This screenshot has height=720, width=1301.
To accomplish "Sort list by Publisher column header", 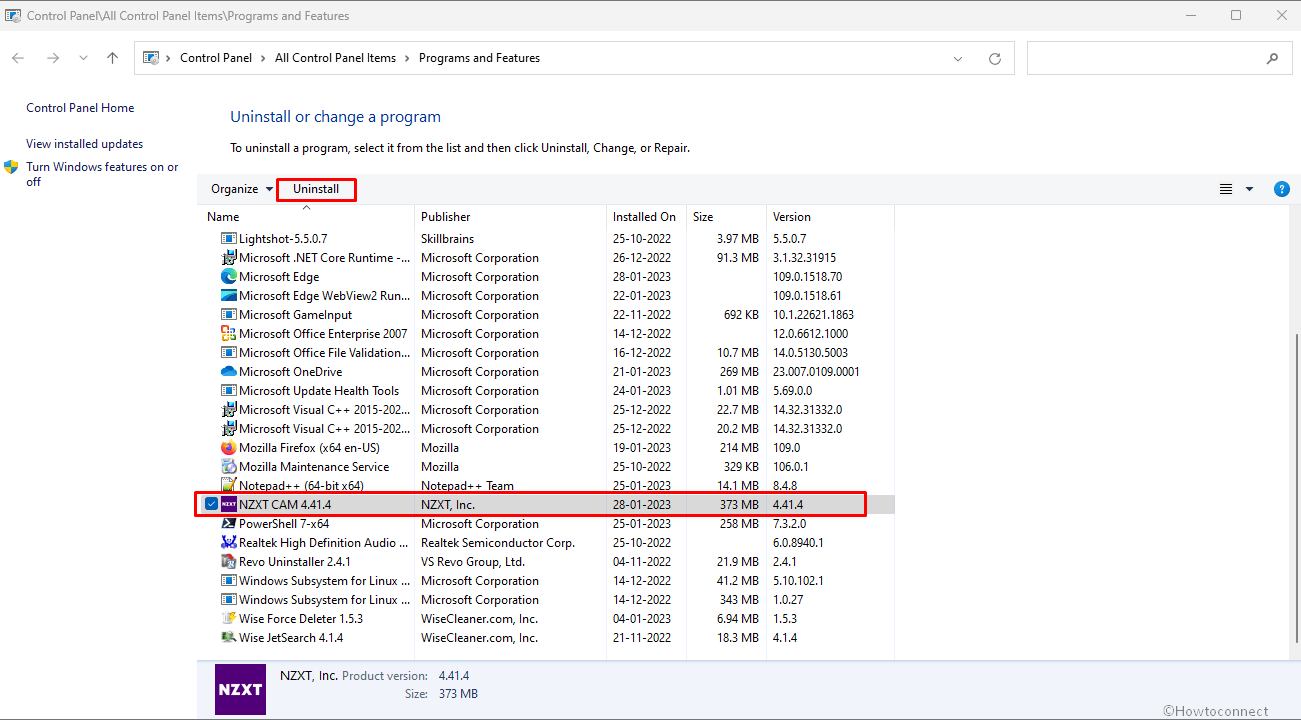I will [446, 217].
